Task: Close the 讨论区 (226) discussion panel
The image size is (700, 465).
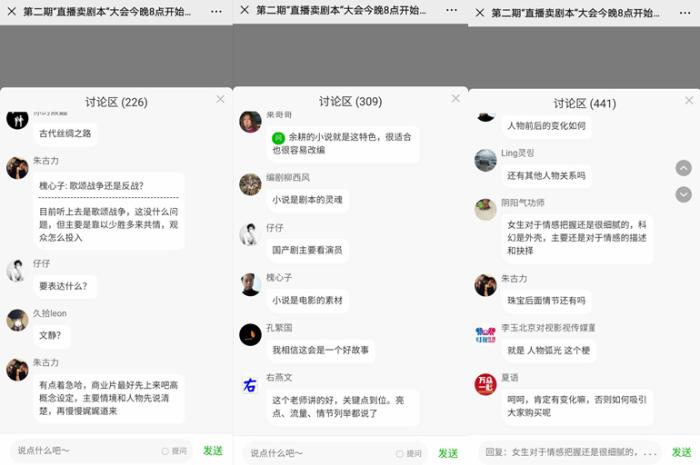Action: point(220,99)
